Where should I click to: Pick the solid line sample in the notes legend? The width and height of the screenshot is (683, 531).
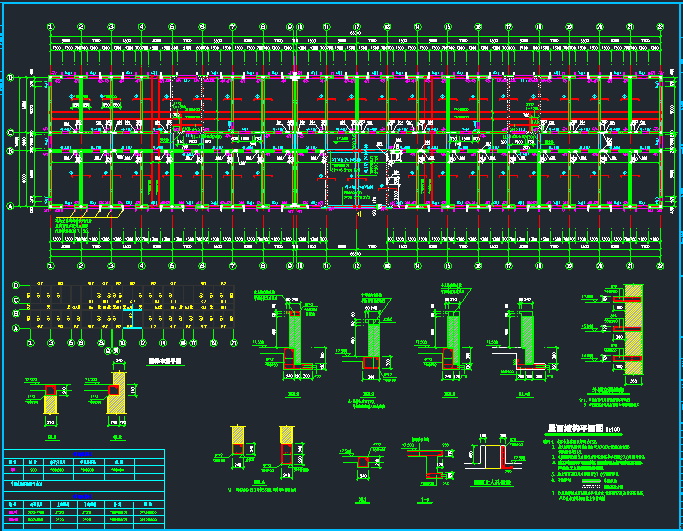(x=592, y=480)
